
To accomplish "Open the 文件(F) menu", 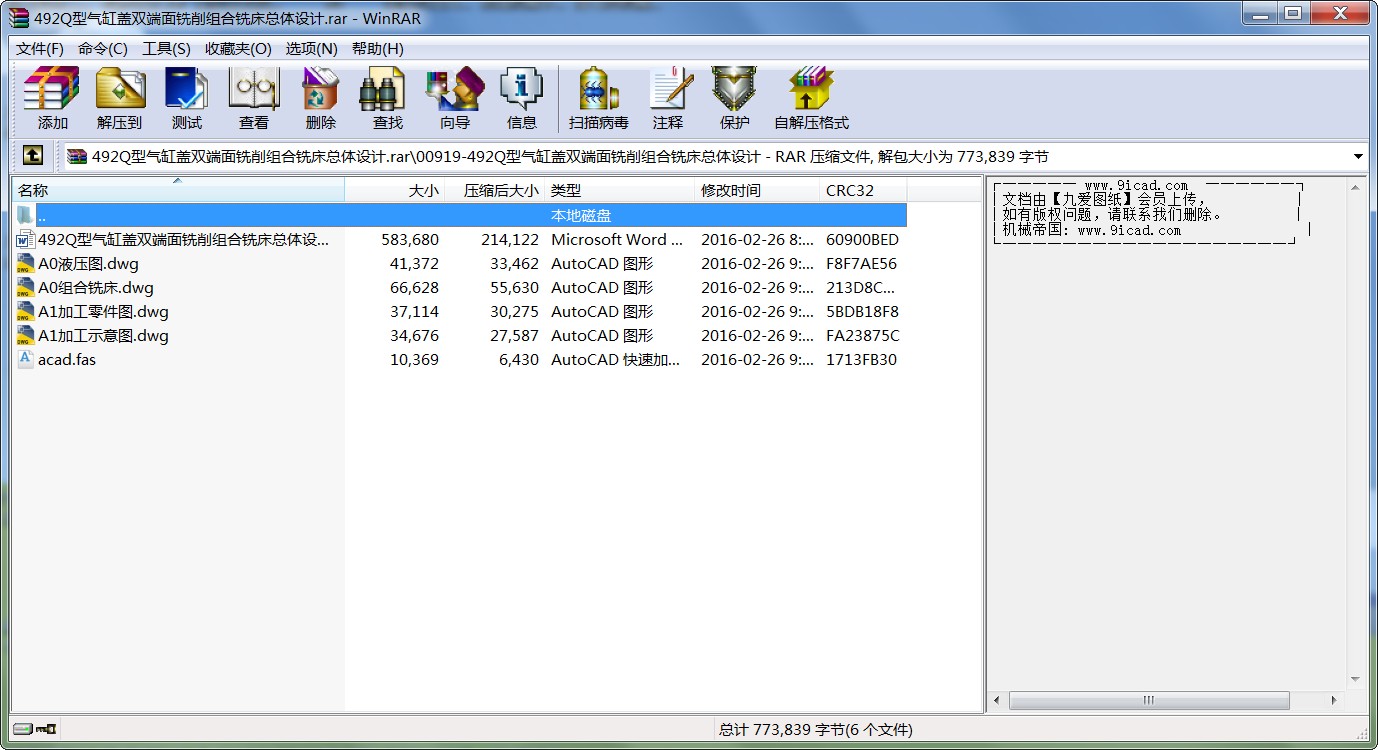I will 39,48.
